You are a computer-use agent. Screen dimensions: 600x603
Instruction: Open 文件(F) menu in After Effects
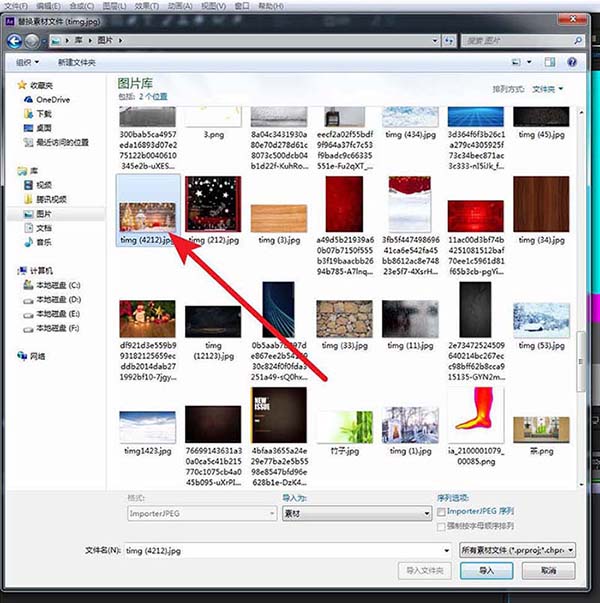coord(16,6)
